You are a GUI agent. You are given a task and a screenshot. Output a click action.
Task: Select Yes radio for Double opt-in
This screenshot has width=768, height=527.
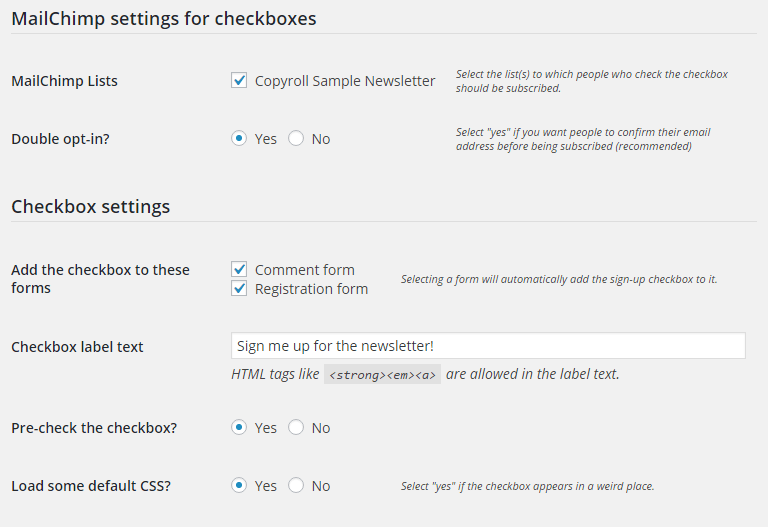coord(239,139)
